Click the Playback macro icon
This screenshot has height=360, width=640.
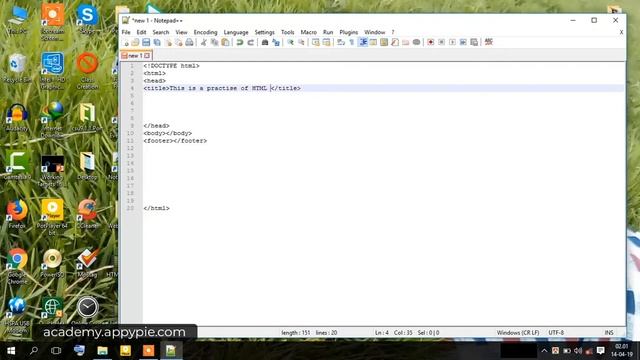[x=452, y=42]
